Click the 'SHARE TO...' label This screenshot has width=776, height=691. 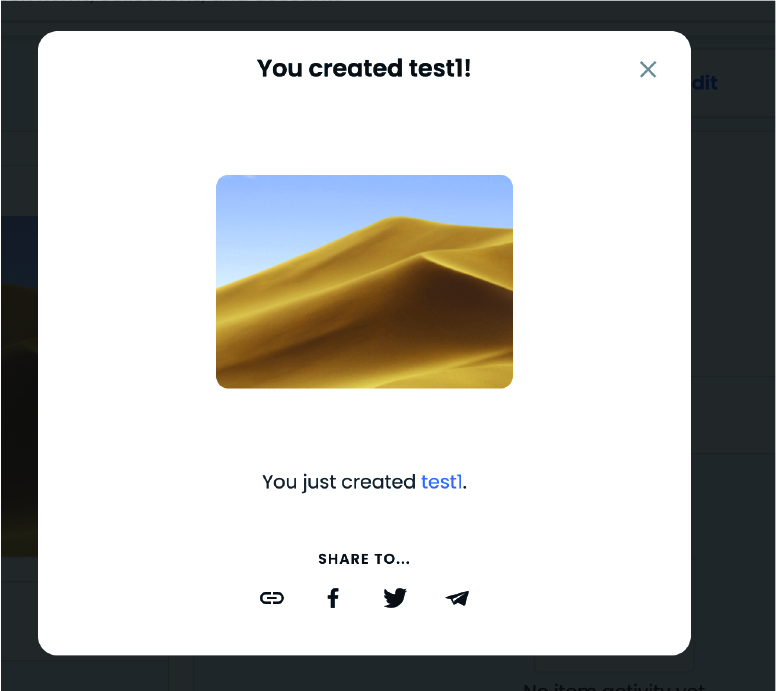point(364,559)
